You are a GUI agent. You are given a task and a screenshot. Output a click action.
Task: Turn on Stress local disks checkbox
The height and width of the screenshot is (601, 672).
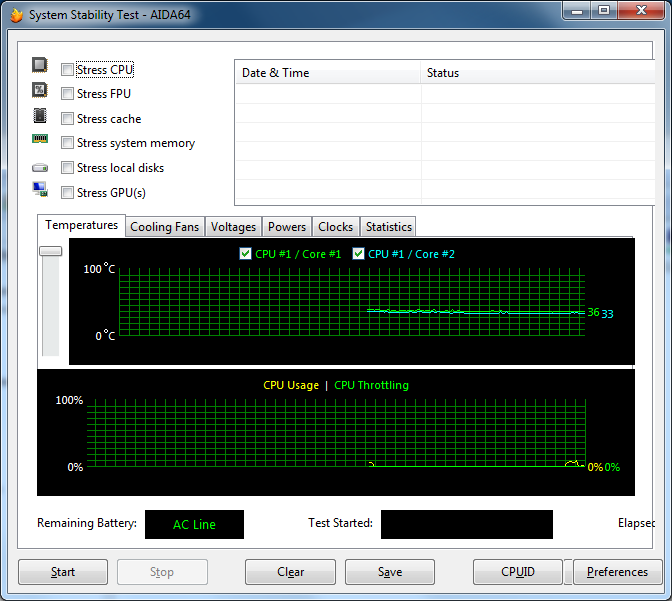pos(67,168)
